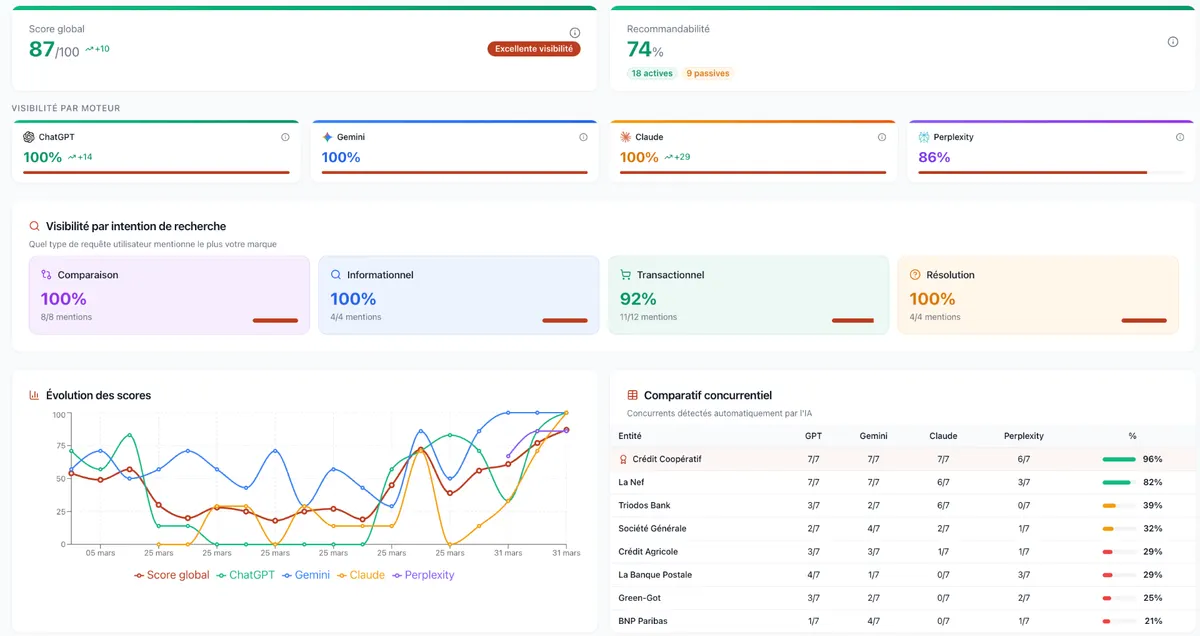Image resolution: width=1200 pixels, height=636 pixels.
Task: Click the Crédit Coopératif 96% progress bar
Action: [1119, 459]
